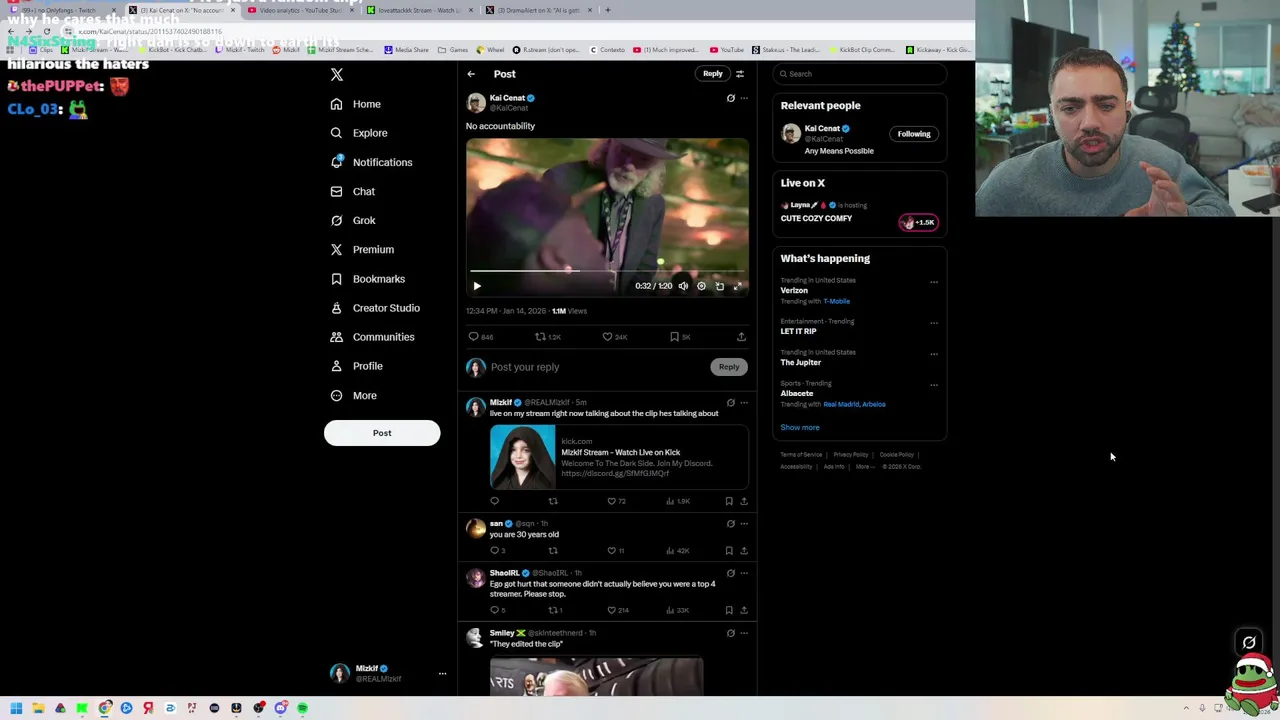
Task: Bookmark Mizkif's reply
Action: 729,501
